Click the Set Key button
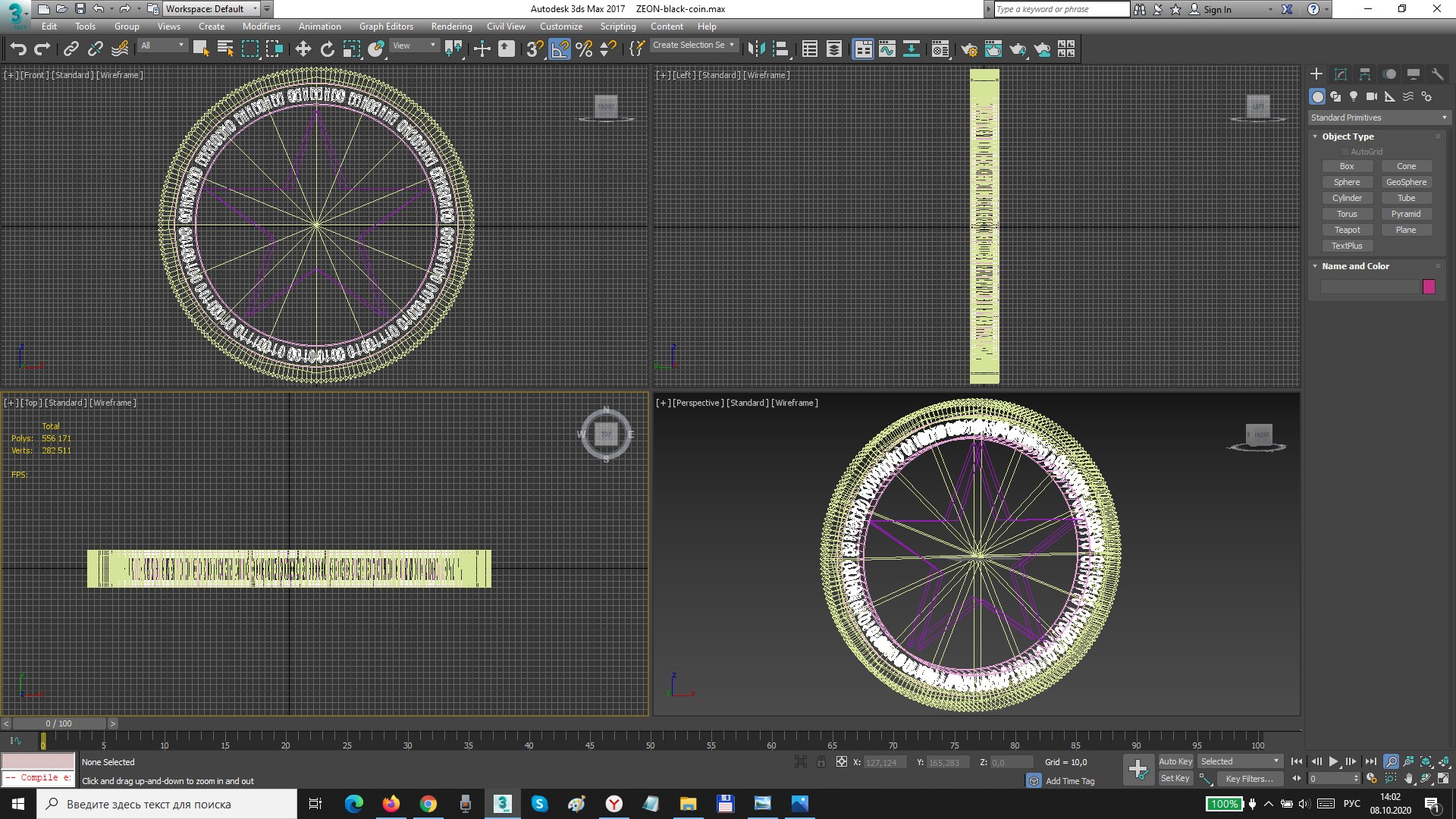The width and height of the screenshot is (1456, 819). [1175, 778]
